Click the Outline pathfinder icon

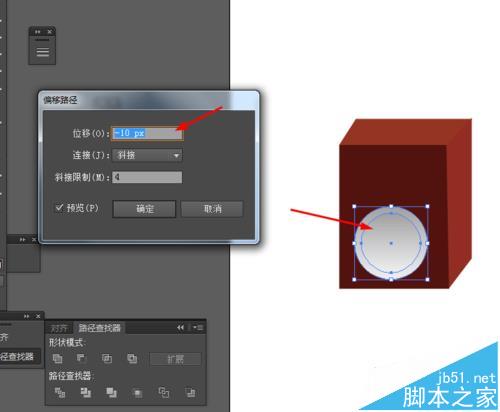click(x=164, y=393)
